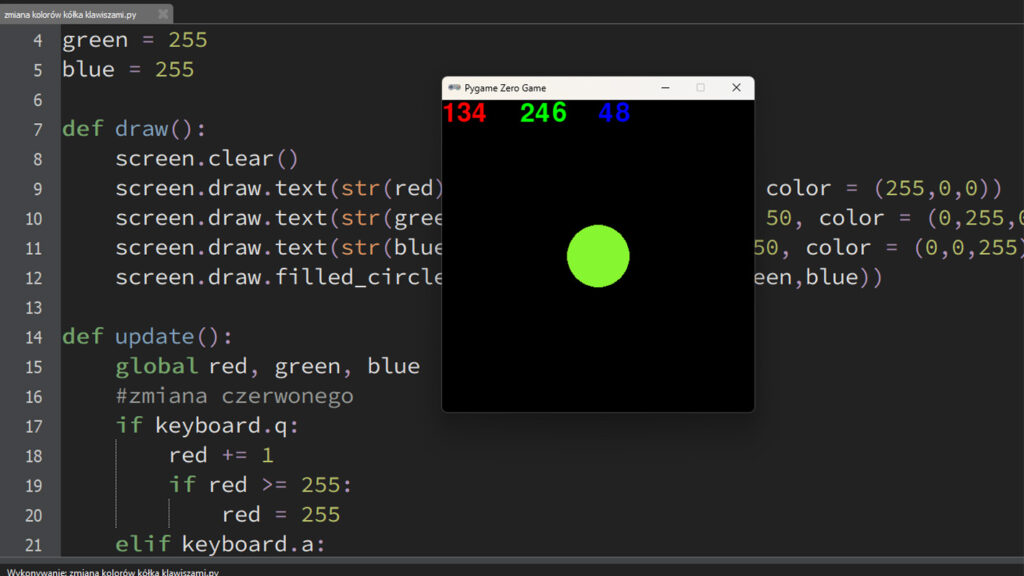Click the greyed-out maximize button of Pygame window
Viewport: 1024px width, 576px height.
(x=700, y=88)
